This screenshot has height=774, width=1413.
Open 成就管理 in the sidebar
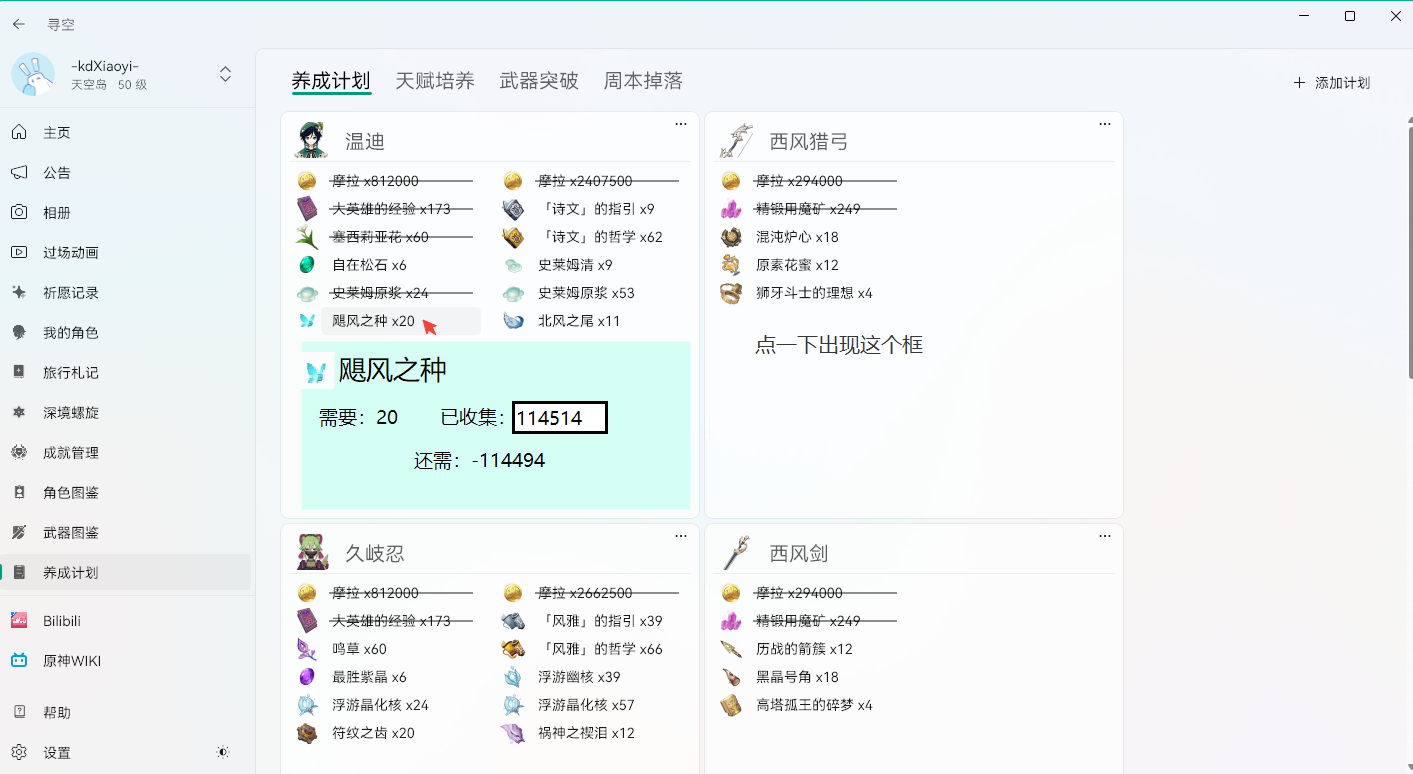(x=126, y=453)
